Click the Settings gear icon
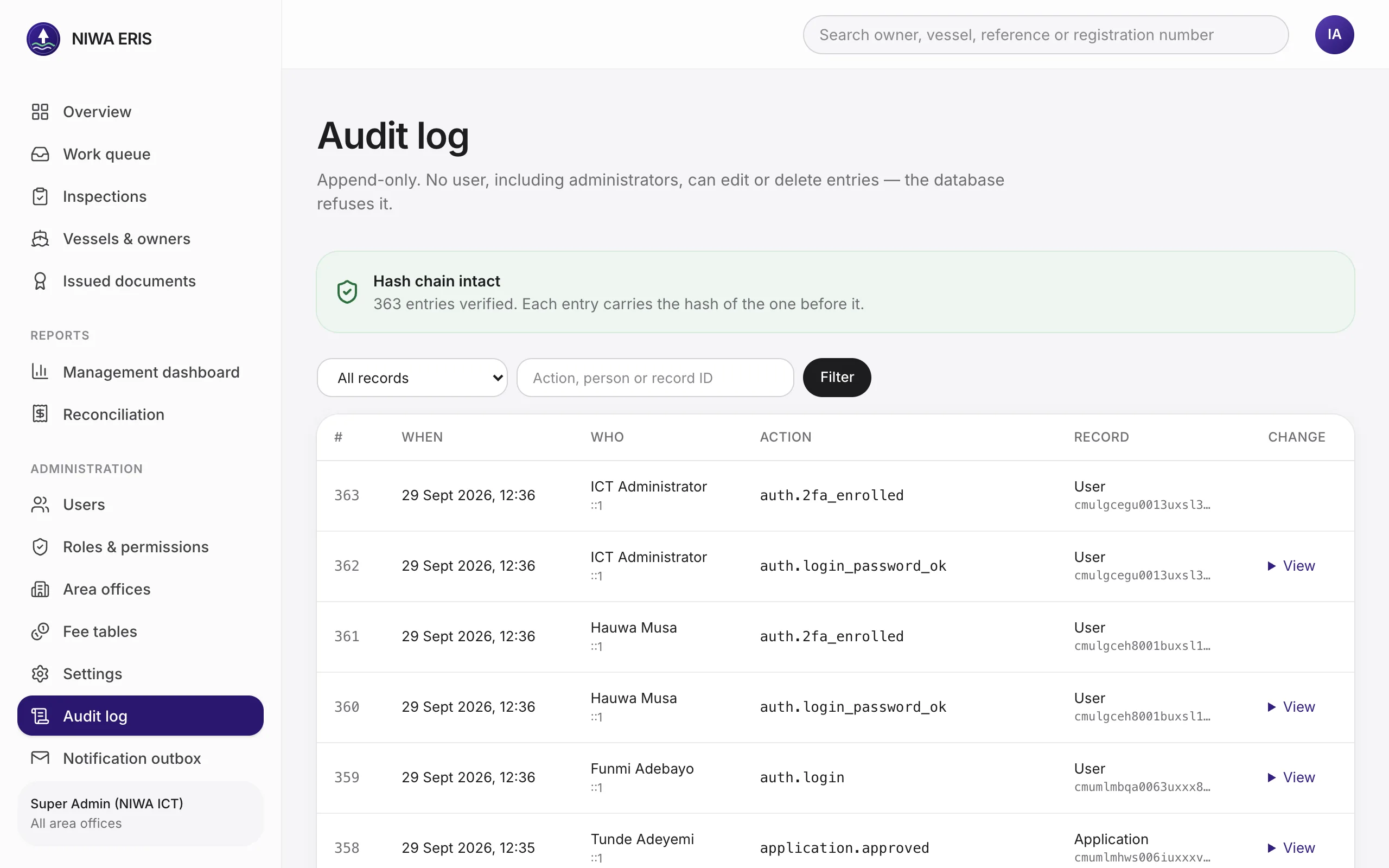The height and width of the screenshot is (868, 1389). tap(40, 674)
